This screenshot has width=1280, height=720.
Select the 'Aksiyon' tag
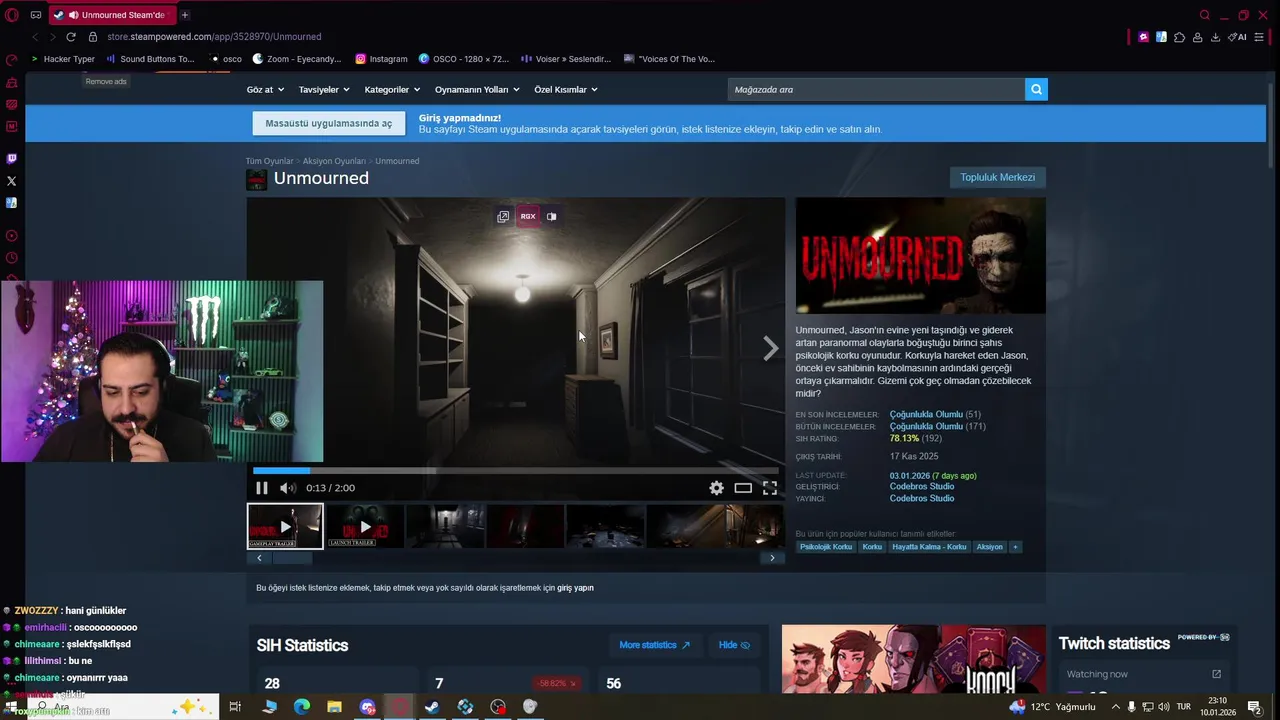point(989,547)
